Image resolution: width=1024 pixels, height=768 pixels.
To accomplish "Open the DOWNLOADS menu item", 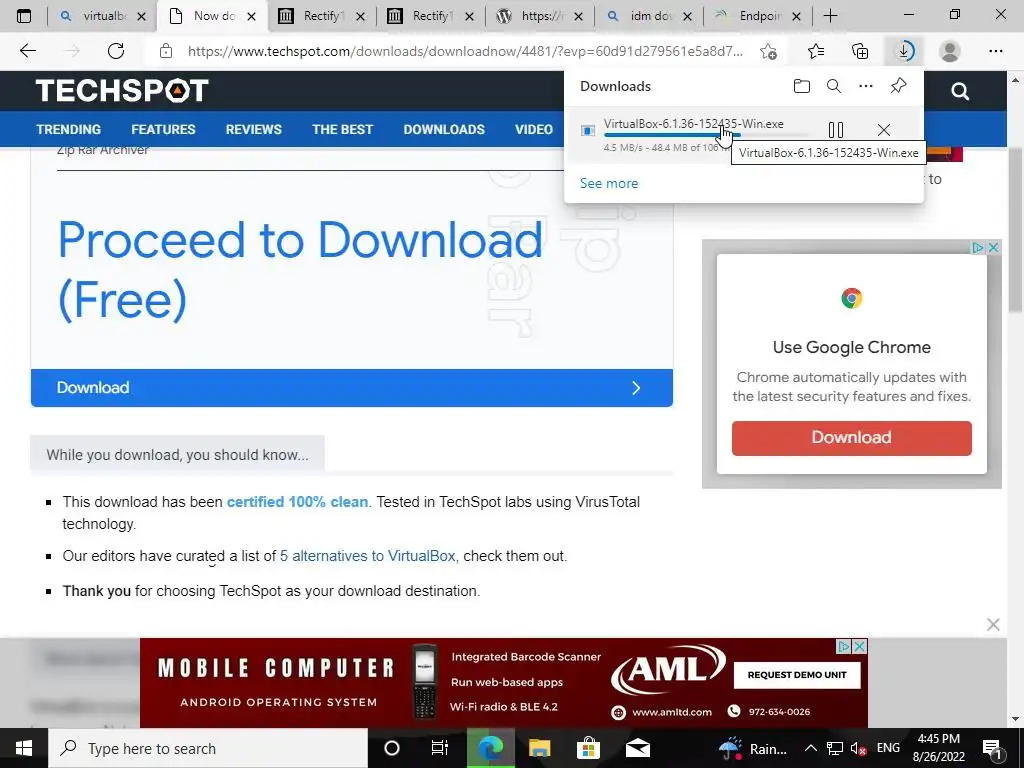I will 444,129.
